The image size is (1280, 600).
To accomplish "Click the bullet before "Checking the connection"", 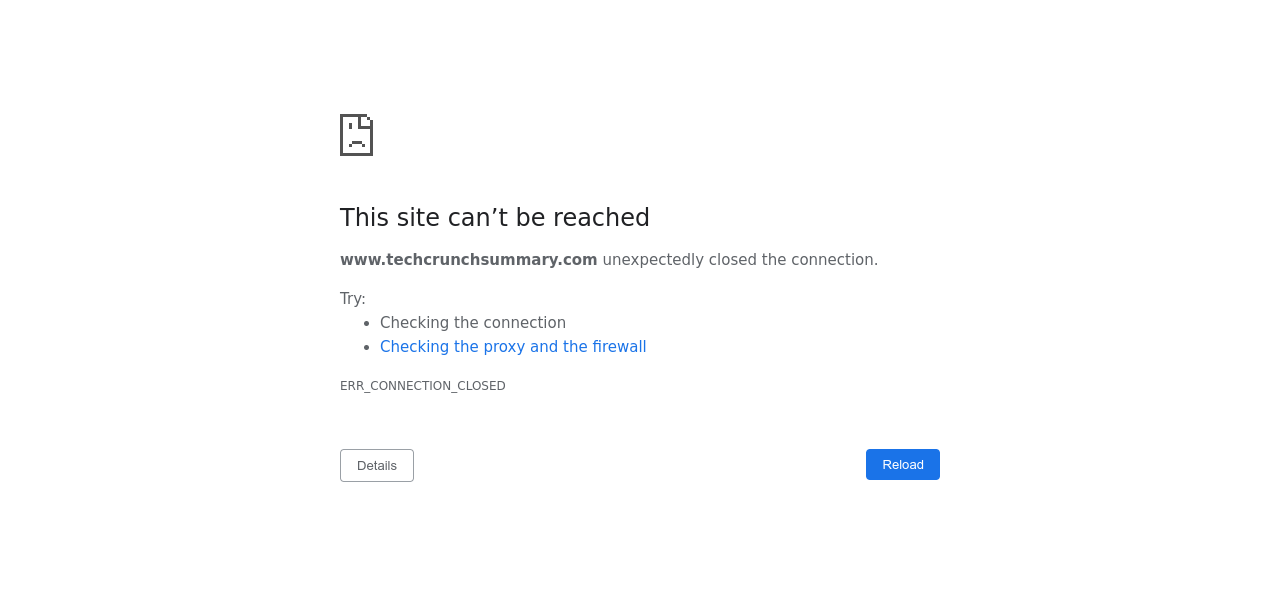I will pos(367,323).
